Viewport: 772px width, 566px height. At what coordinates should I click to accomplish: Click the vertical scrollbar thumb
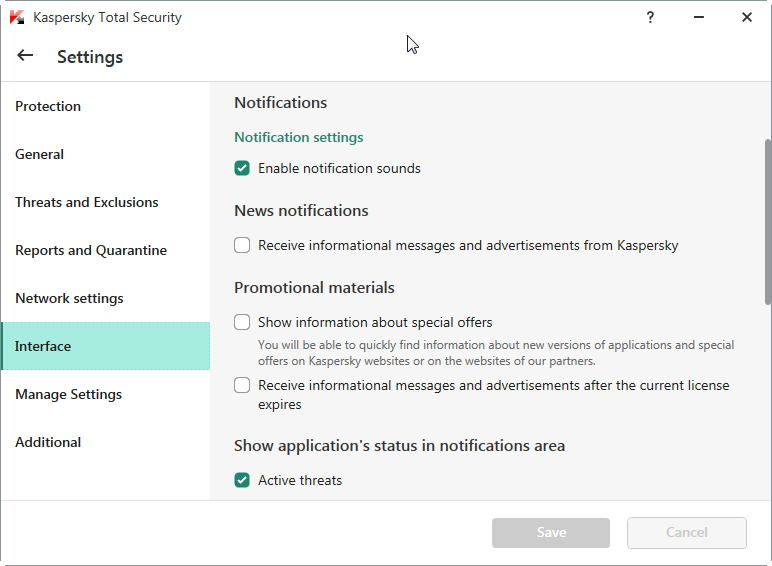[768, 222]
